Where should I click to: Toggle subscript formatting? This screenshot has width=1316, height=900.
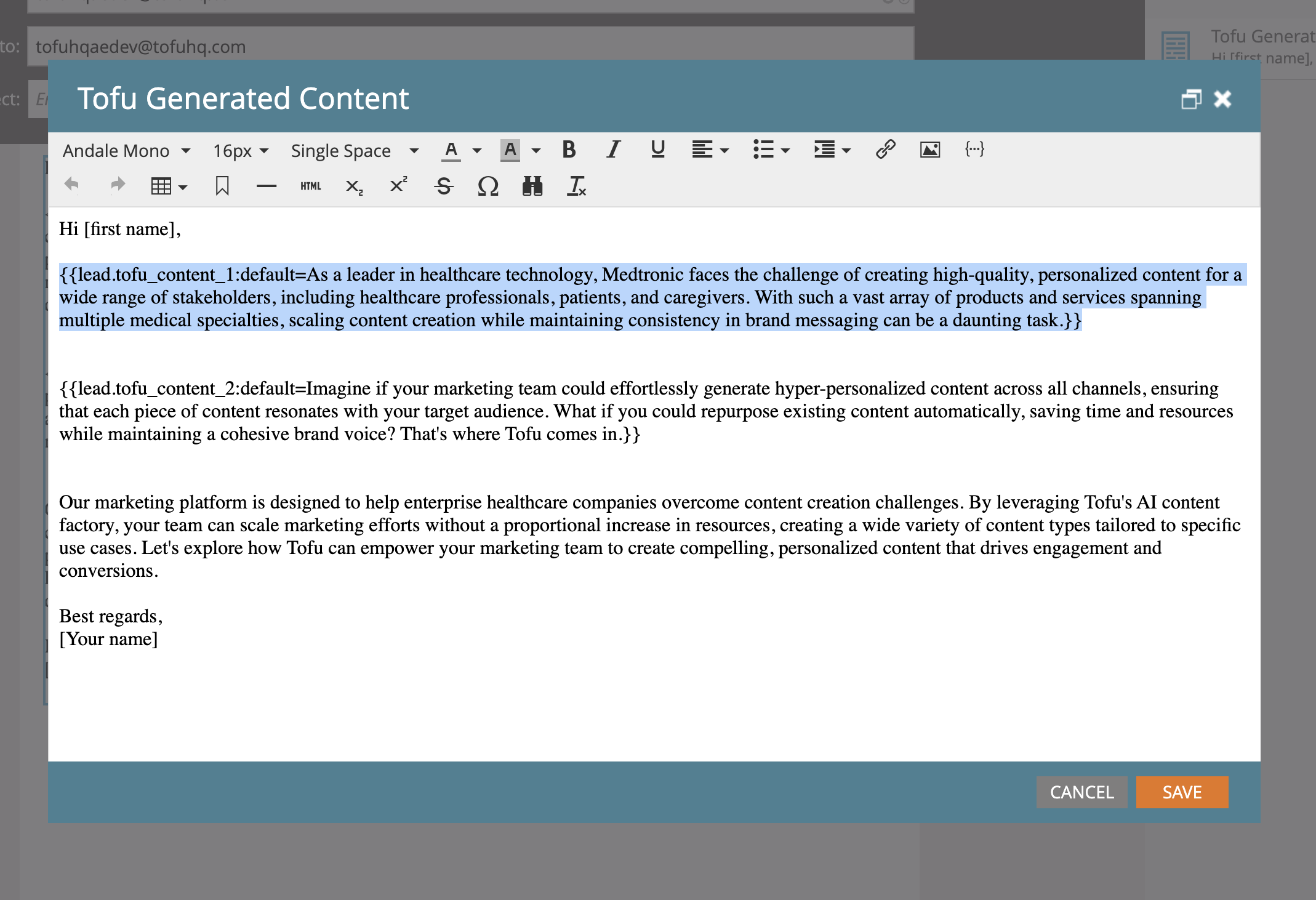click(x=355, y=186)
